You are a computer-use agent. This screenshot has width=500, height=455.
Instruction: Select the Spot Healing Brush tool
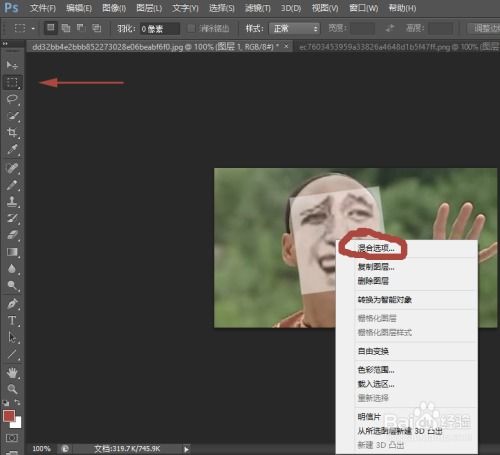click(12, 168)
